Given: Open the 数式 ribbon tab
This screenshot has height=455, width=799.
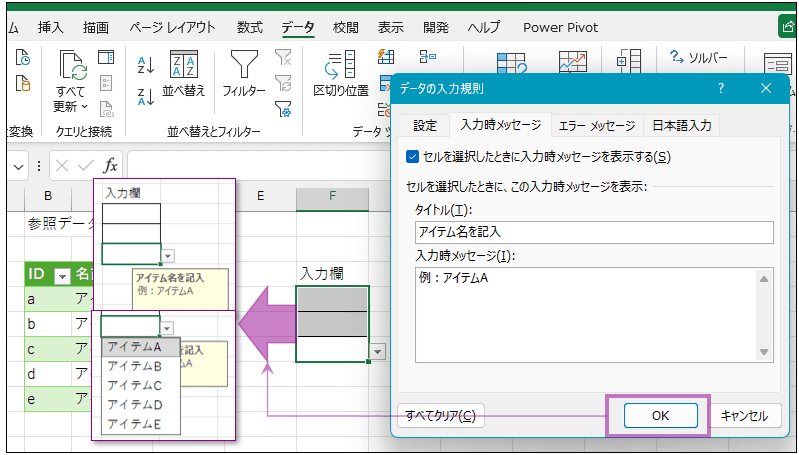Looking at the screenshot, I should pos(250,28).
